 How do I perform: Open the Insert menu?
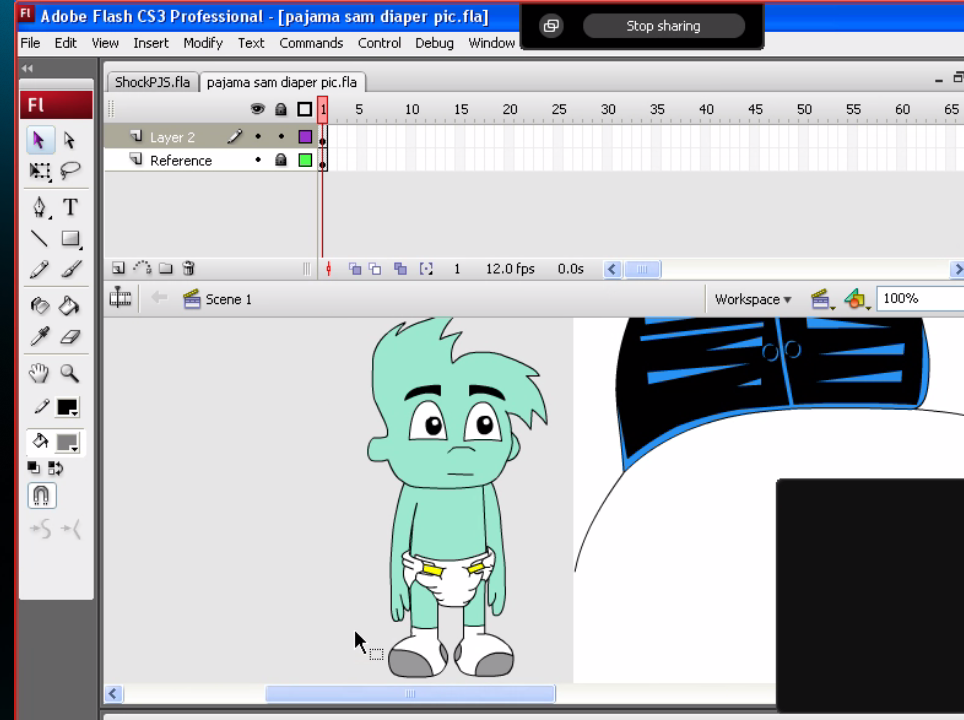151,43
